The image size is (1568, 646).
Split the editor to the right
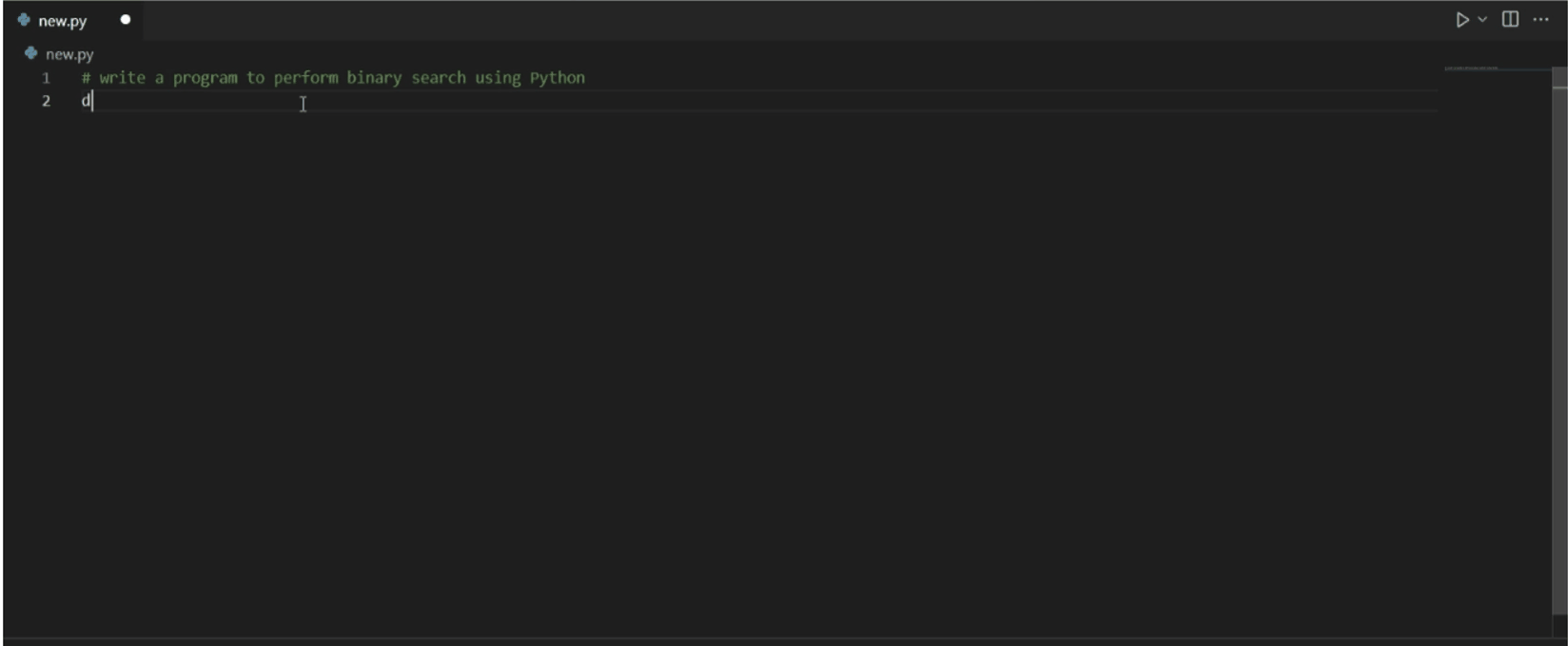click(x=1510, y=20)
